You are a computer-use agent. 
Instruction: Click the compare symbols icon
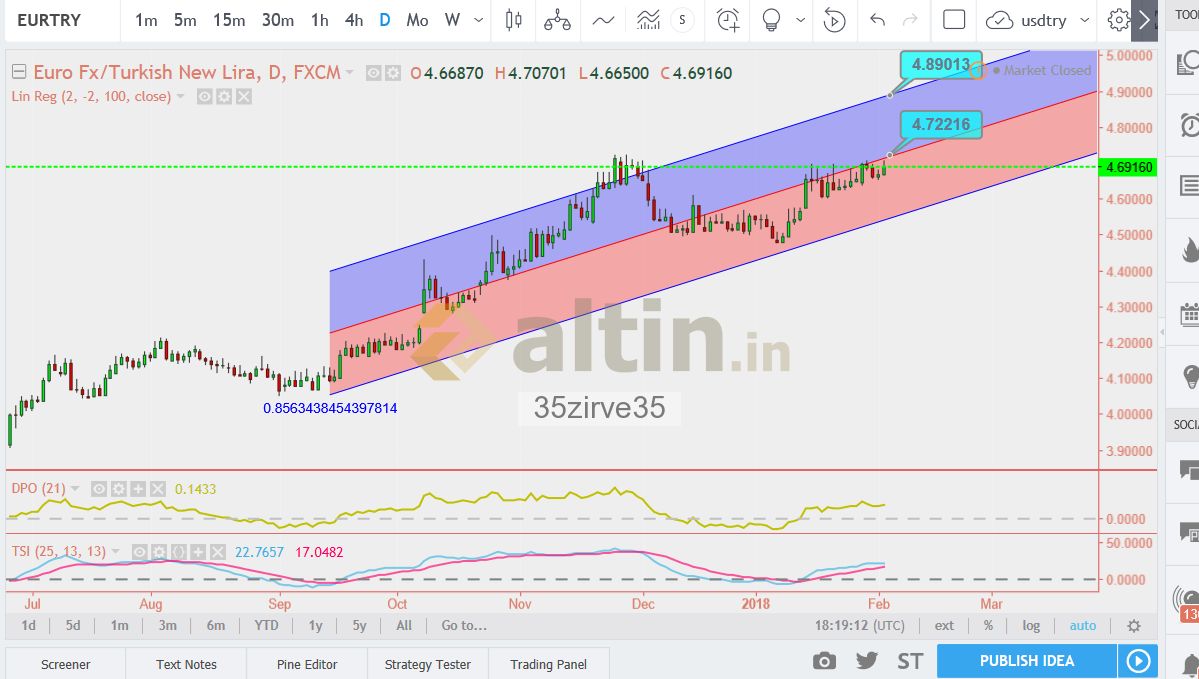click(x=557, y=20)
